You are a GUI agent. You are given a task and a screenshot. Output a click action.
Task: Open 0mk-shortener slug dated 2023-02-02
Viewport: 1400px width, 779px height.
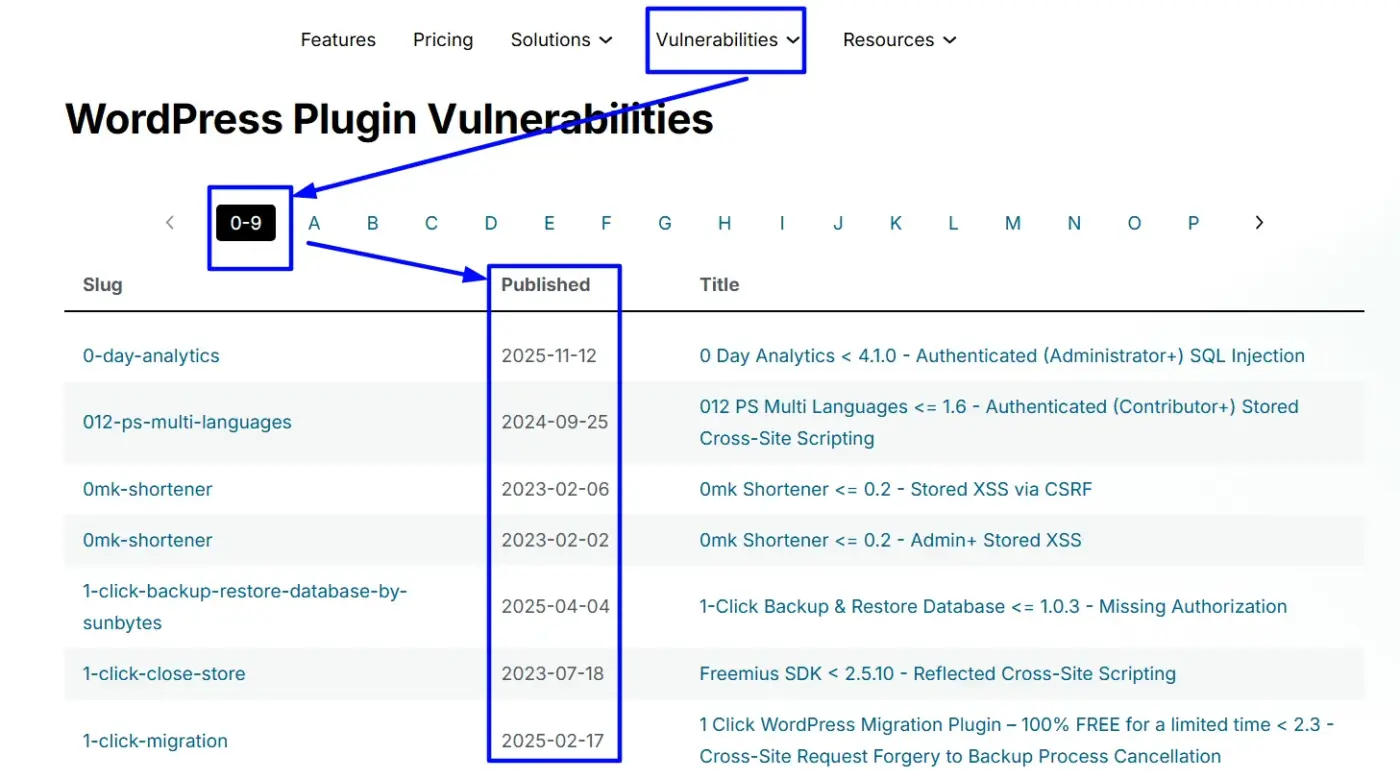pyautogui.click(x=148, y=540)
